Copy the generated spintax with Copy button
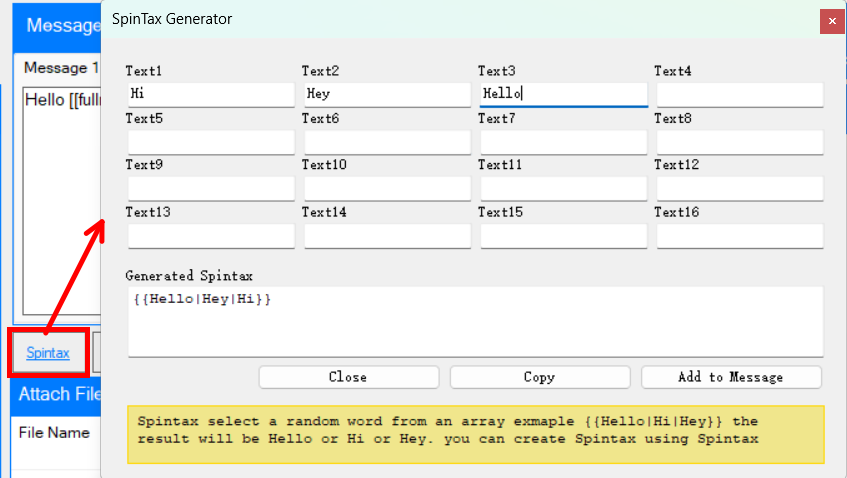This screenshot has width=847, height=478. click(x=540, y=377)
